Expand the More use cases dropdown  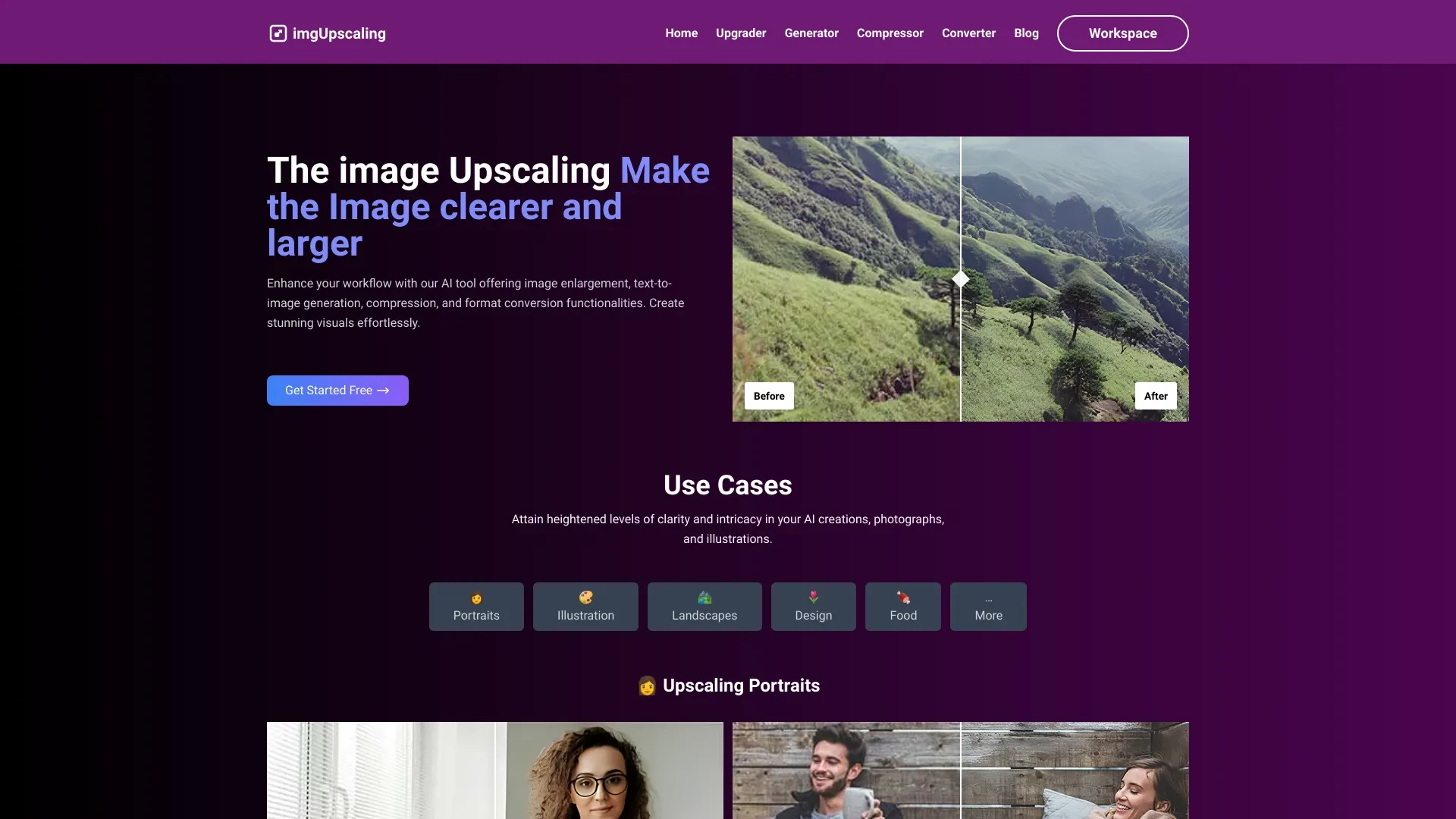click(987, 606)
